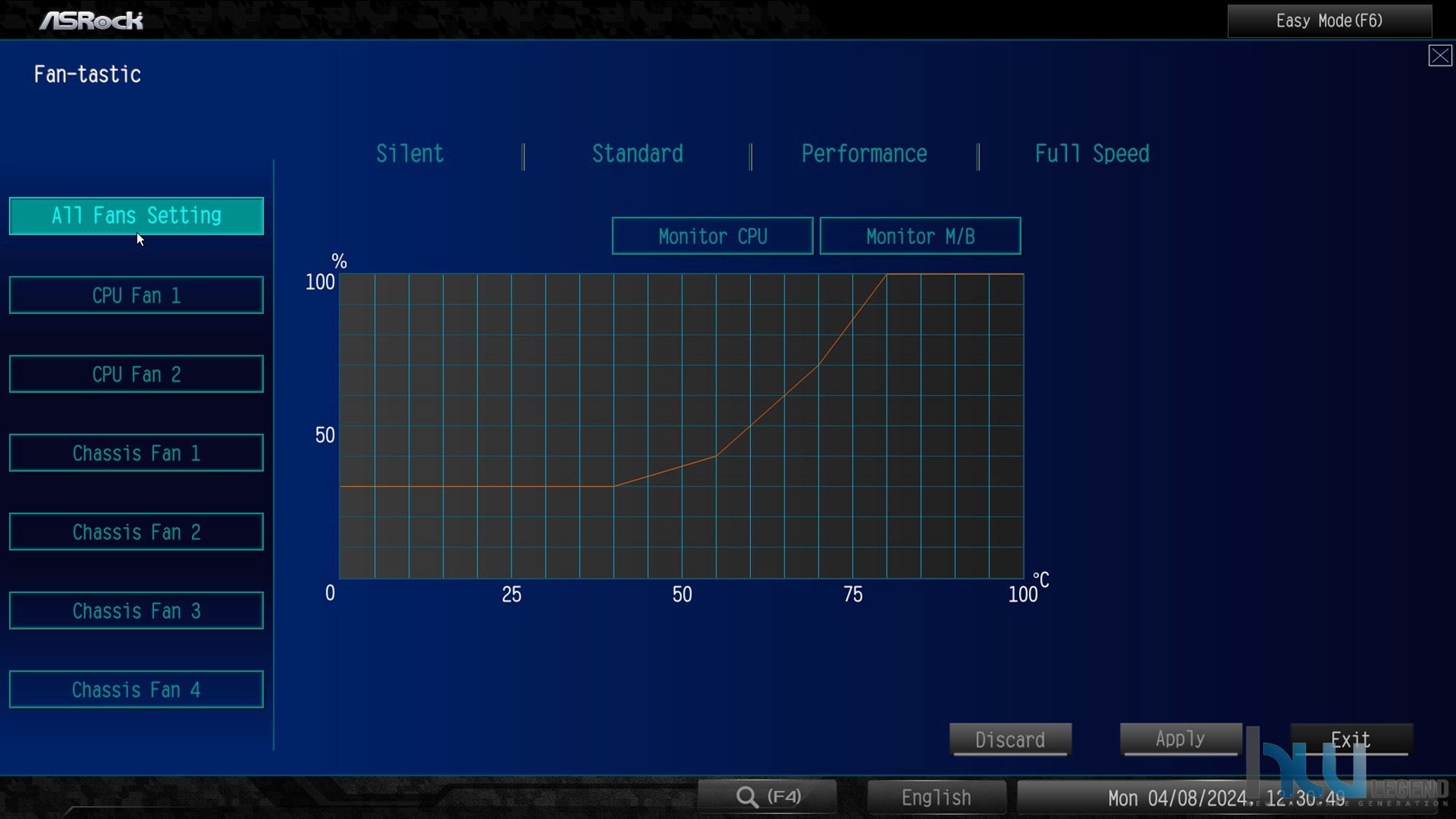Select CPU Fan 1
Image resolution: width=1456 pixels, height=819 pixels.
click(136, 295)
